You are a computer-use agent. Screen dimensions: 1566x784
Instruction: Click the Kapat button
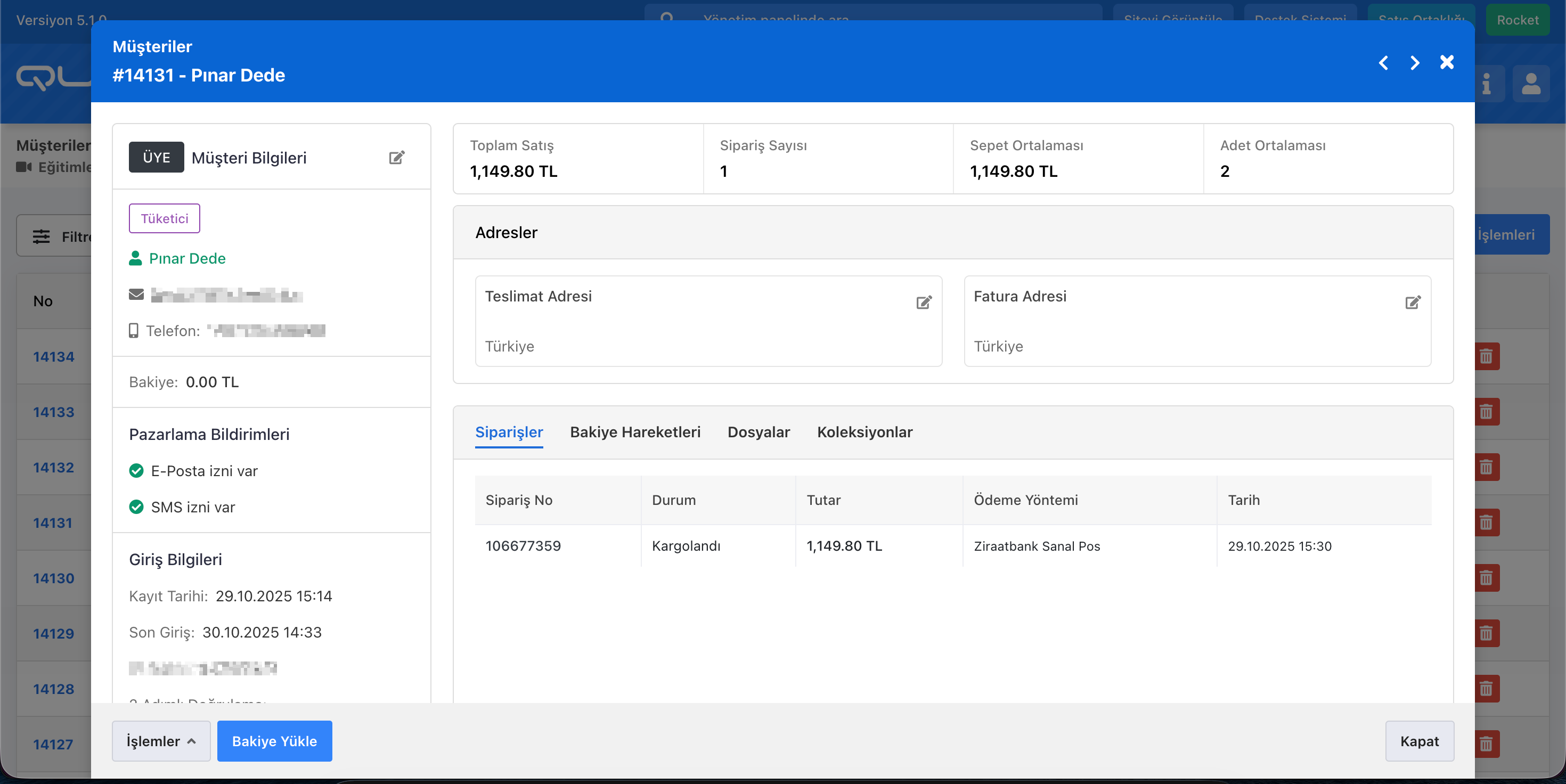point(1419,741)
